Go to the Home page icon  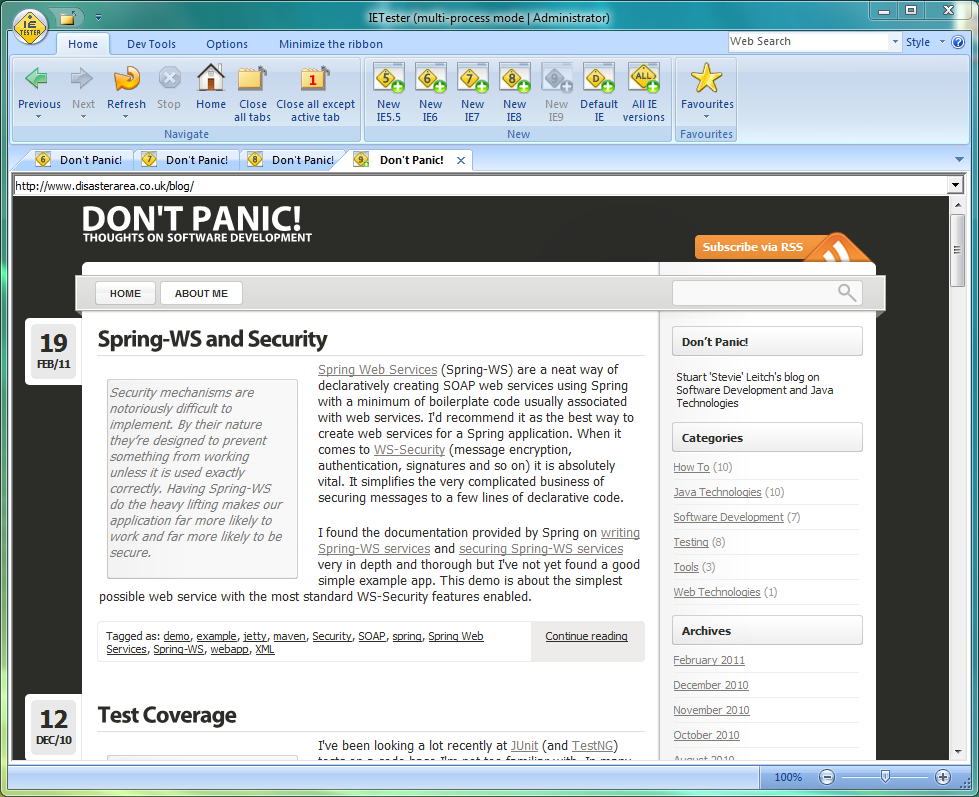(211, 78)
